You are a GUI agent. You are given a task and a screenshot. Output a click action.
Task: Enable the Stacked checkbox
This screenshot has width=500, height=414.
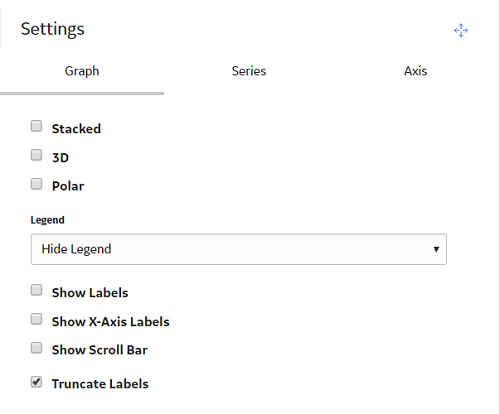[36, 126]
